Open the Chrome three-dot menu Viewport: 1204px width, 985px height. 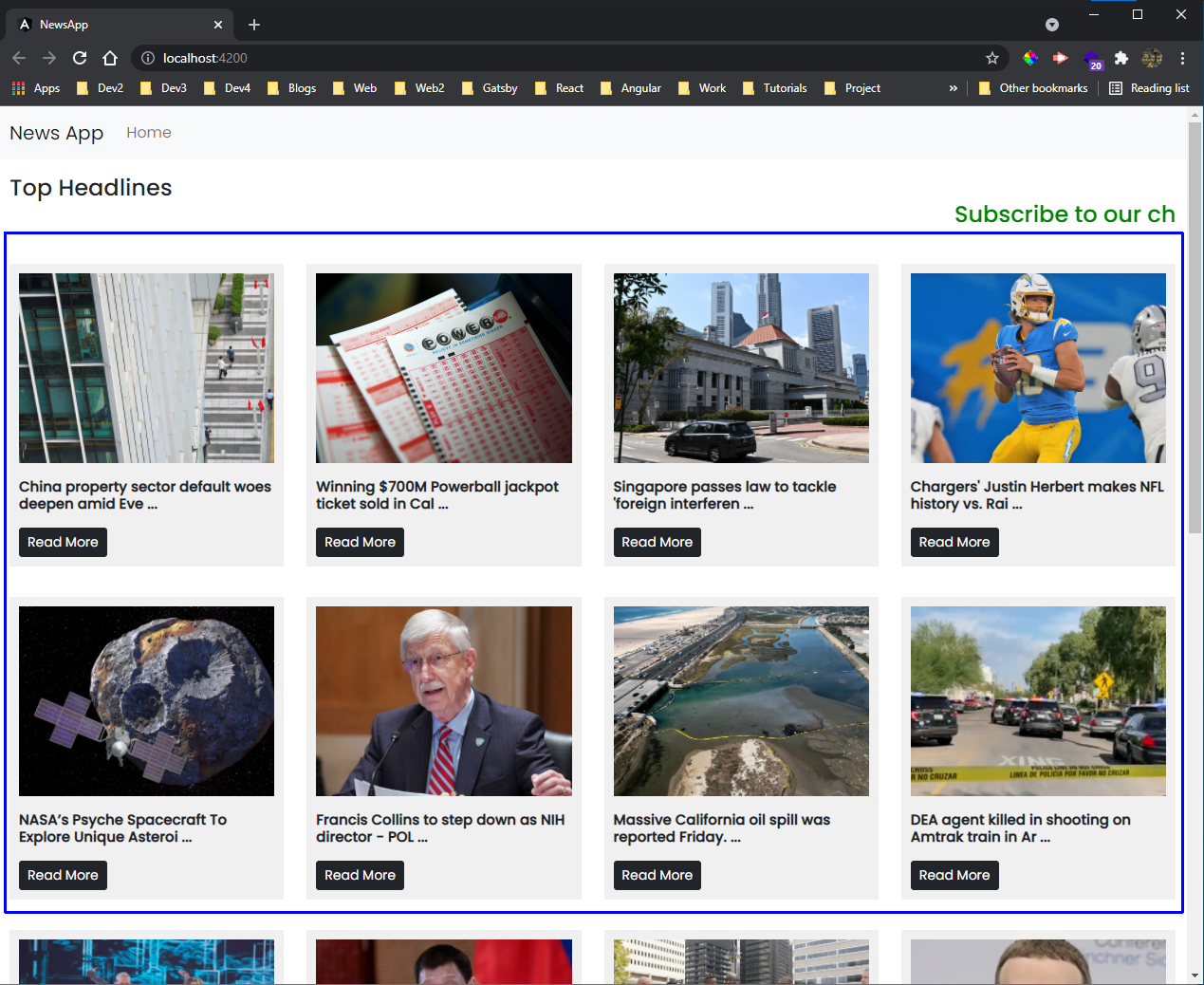(1182, 58)
